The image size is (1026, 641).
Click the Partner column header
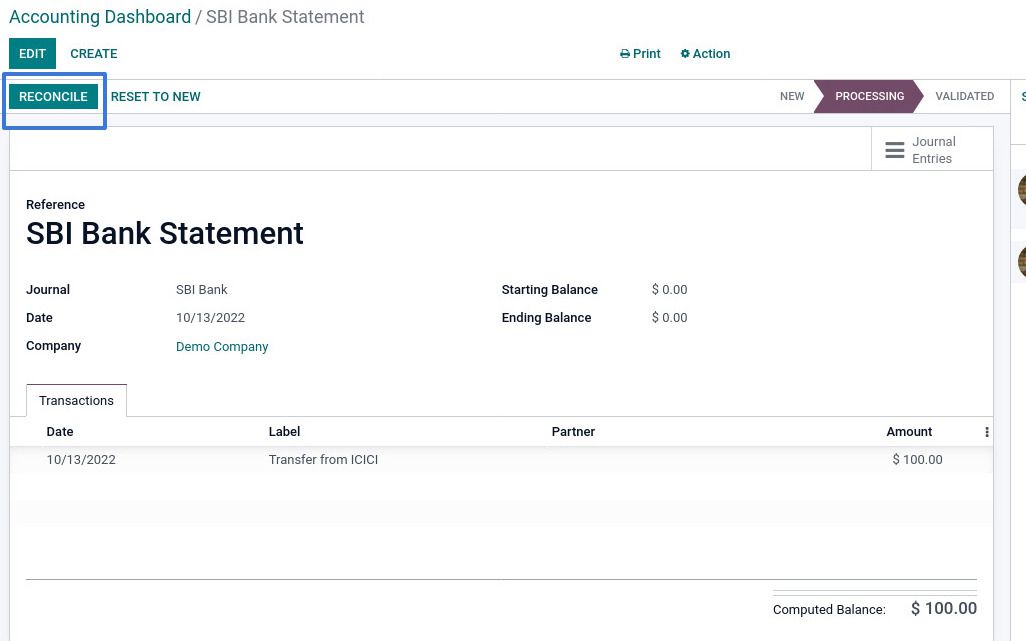[573, 432]
